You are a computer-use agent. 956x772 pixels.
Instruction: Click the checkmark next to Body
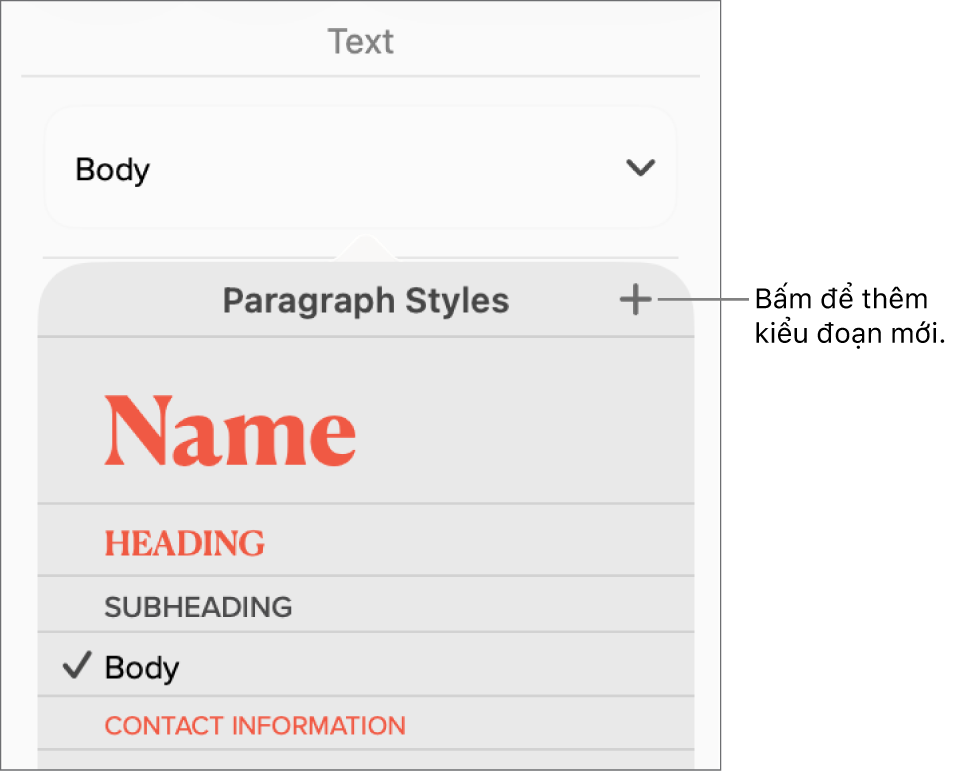(77, 665)
